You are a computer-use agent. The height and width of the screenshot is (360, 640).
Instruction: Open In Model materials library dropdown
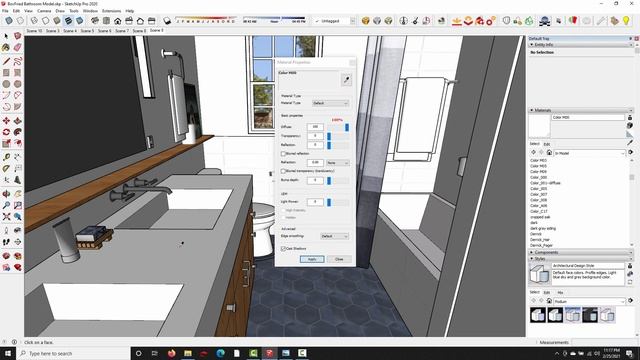click(589, 153)
